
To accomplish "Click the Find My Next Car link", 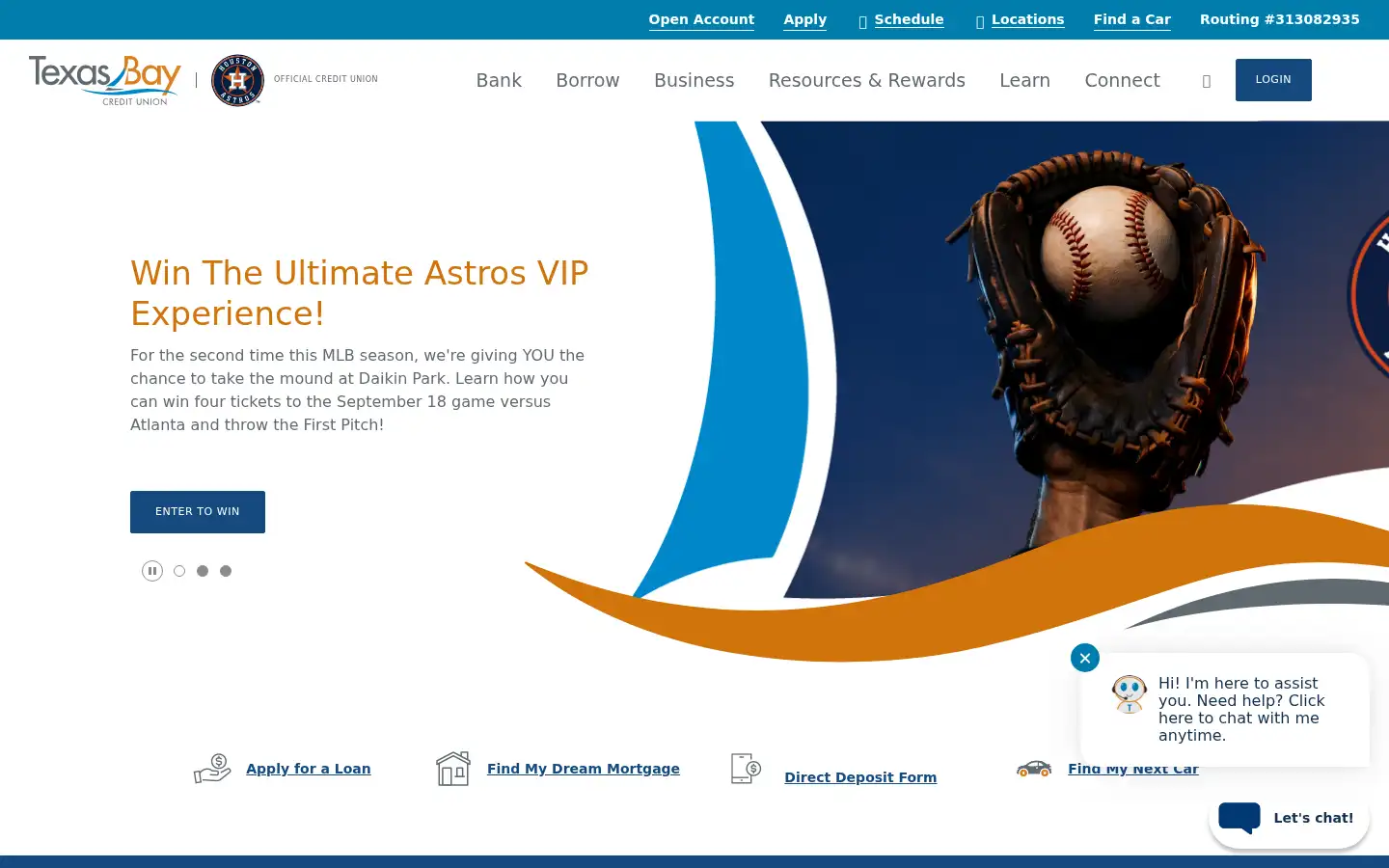I will [1133, 769].
